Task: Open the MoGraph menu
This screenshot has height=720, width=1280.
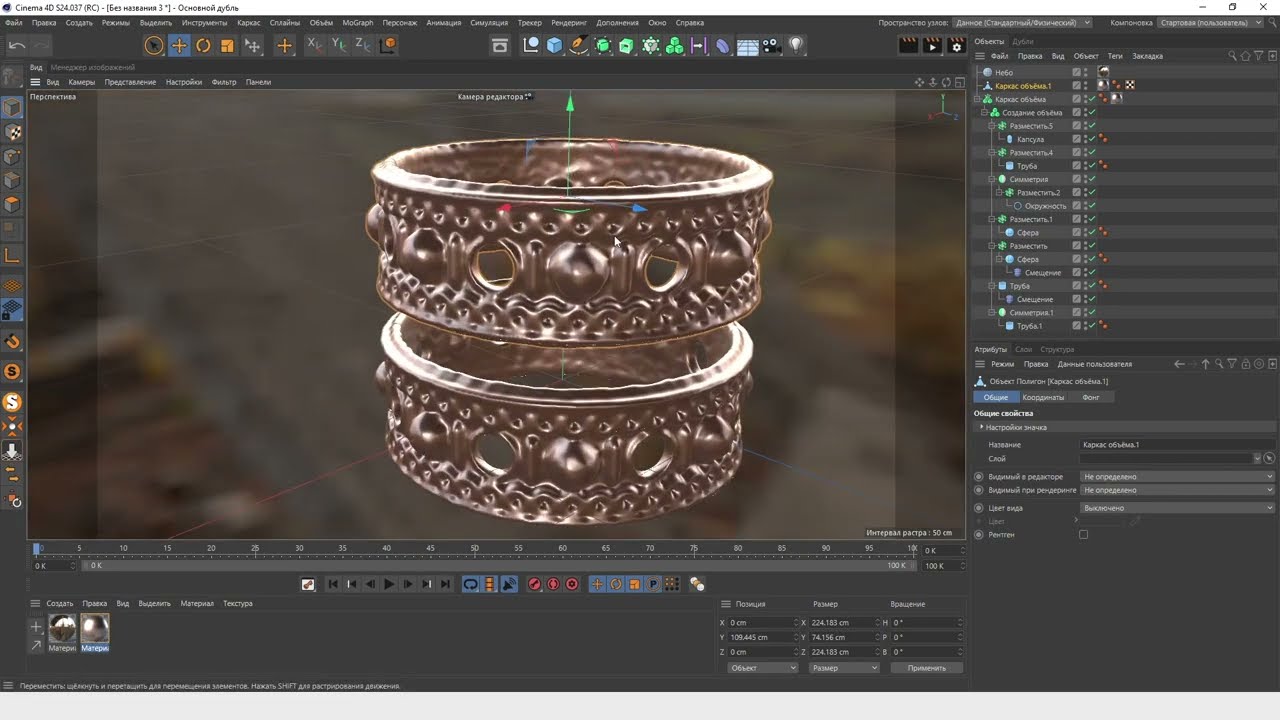Action: pyautogui.click(x=358, y=22)
